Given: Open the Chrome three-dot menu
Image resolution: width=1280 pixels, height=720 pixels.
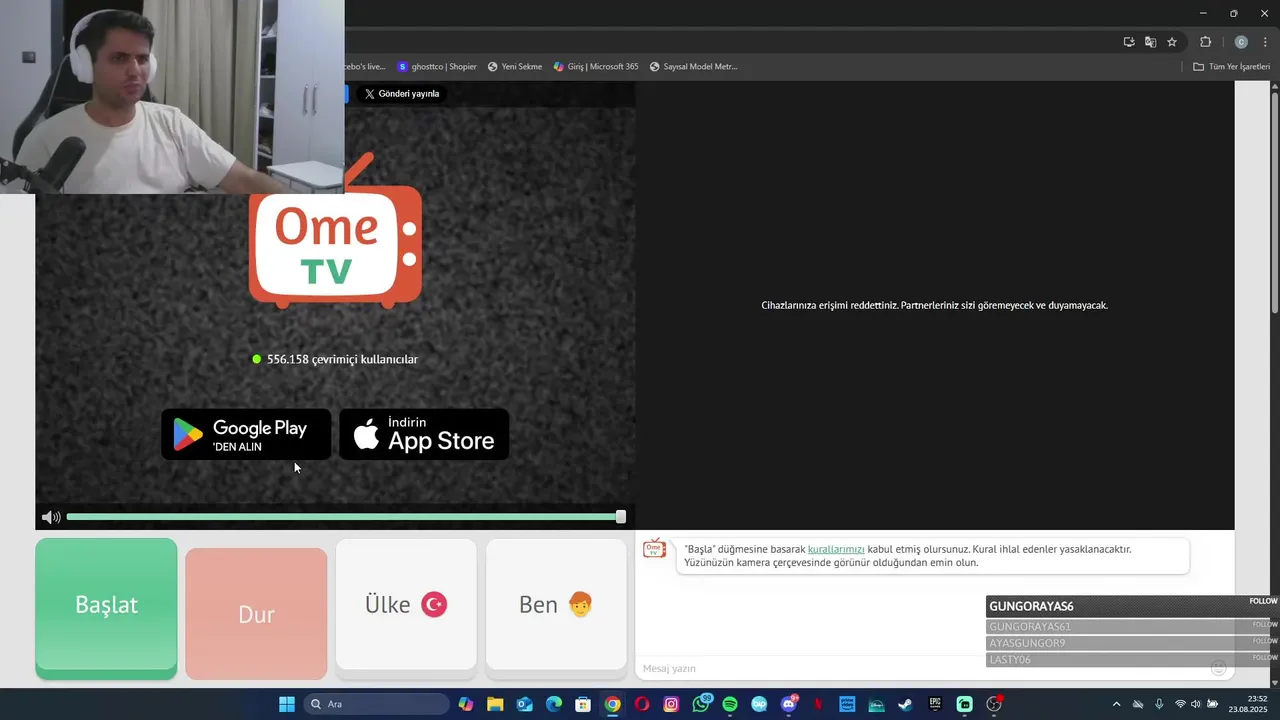Looking at the screenshot, I should [1265, 42].
